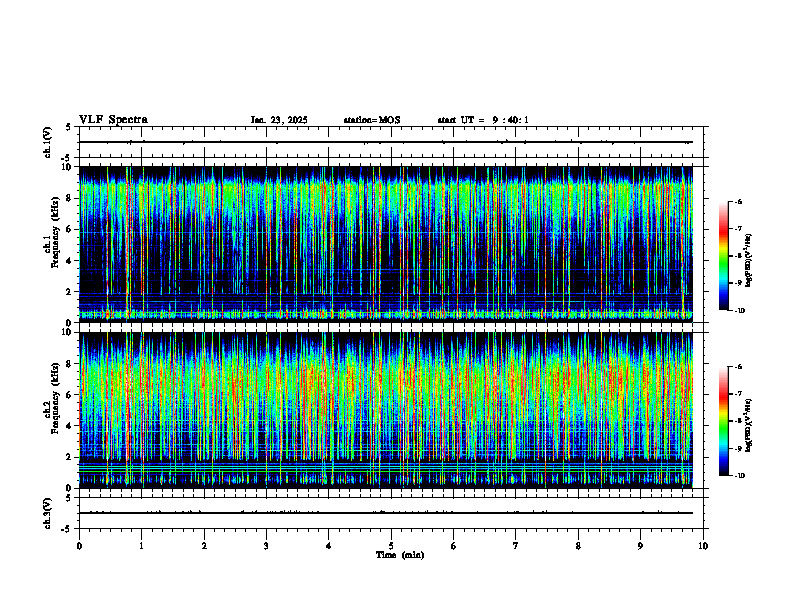Click ch.2 frequency axis "10" tick label

click(68, 332)
